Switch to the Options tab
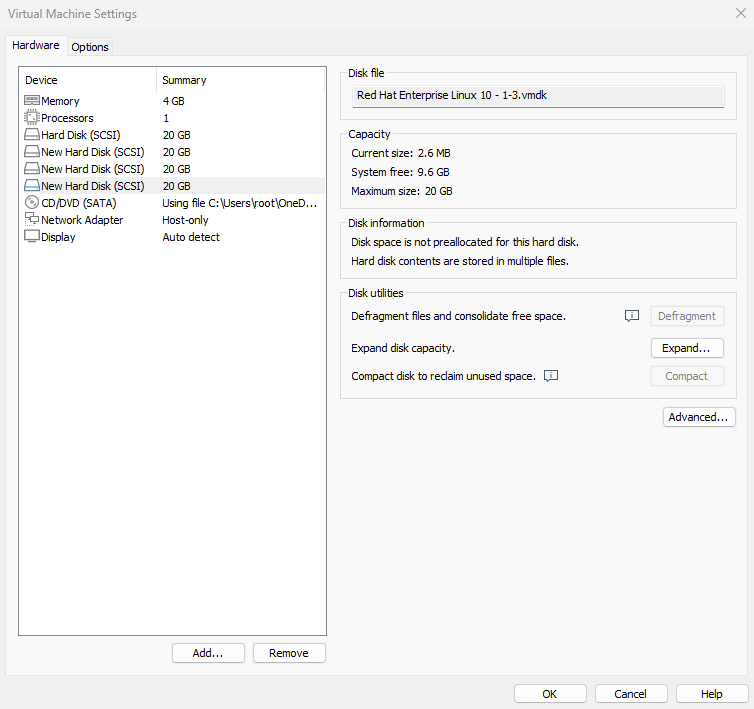 click(x=90, y=47)
